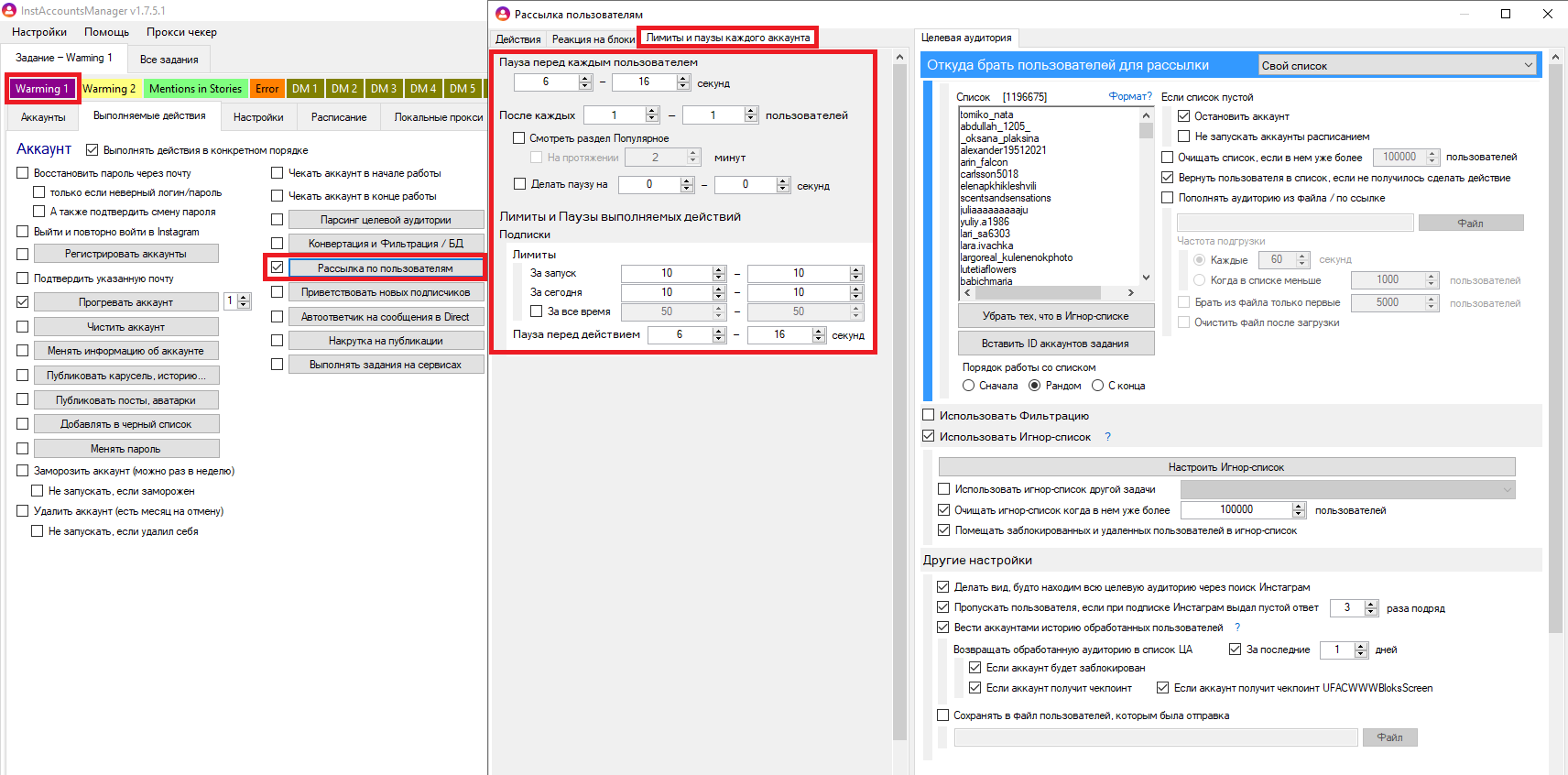Screen dimensions: 1568x775
Task: Open the Свой список dropdown
Action: [1397, 65]
